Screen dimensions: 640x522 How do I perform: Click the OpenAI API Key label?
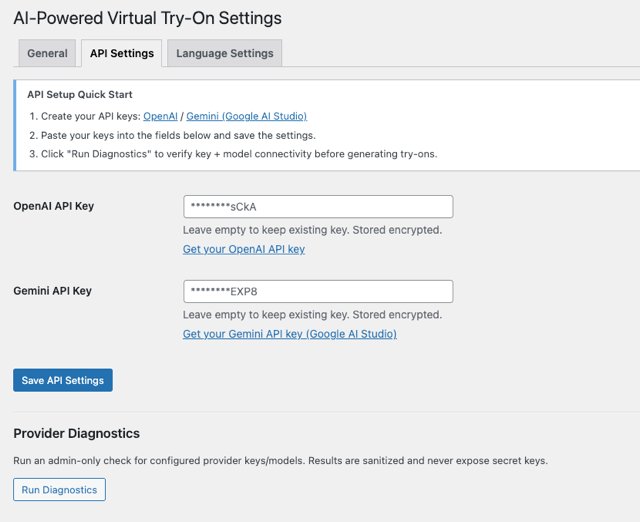53,206
